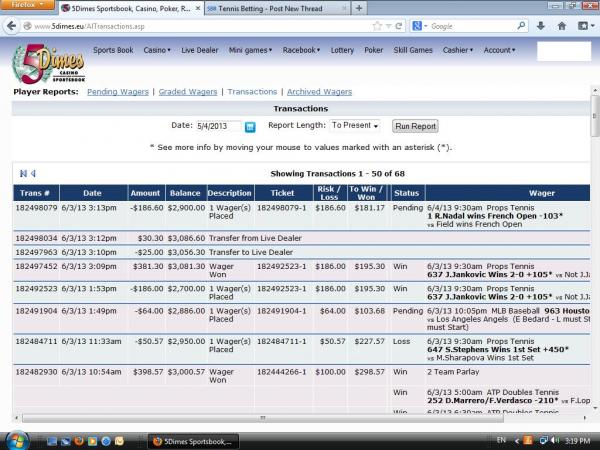
Task: Expand the Report Length dropdown
Action: pyautogui.click(x=355, y=126)
